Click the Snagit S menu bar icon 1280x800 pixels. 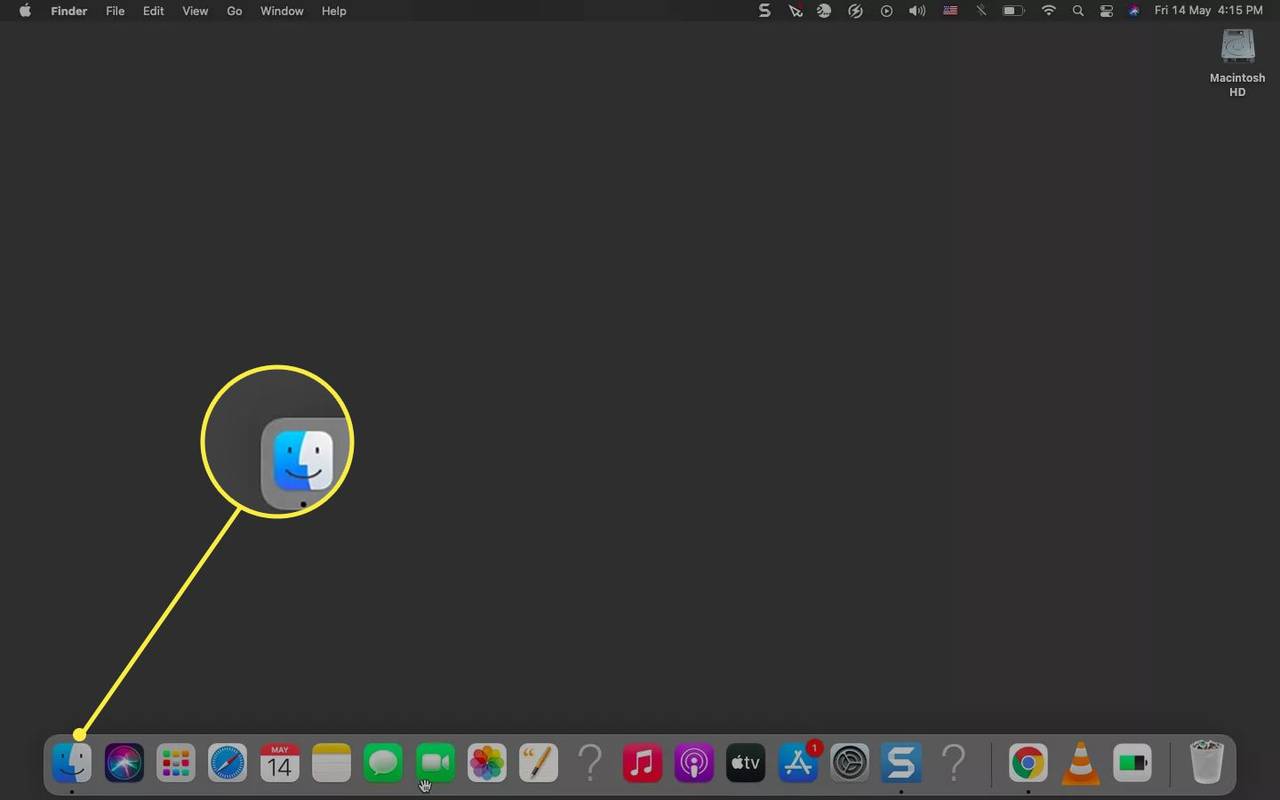765,11
